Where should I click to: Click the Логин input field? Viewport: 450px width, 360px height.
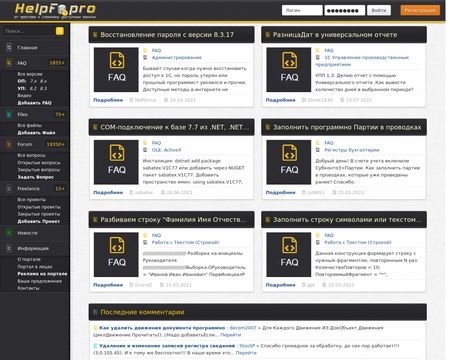[302, 10]
